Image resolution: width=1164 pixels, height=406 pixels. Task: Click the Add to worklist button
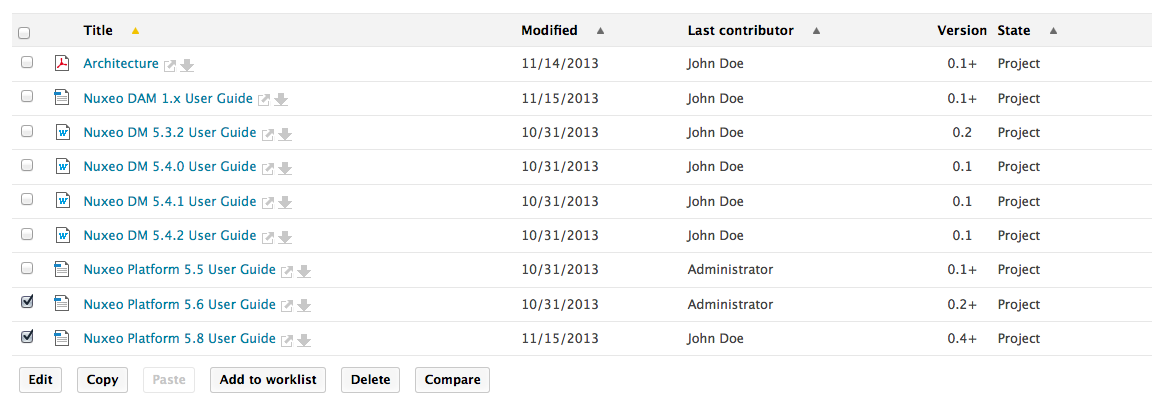click(x=268, y=380)
